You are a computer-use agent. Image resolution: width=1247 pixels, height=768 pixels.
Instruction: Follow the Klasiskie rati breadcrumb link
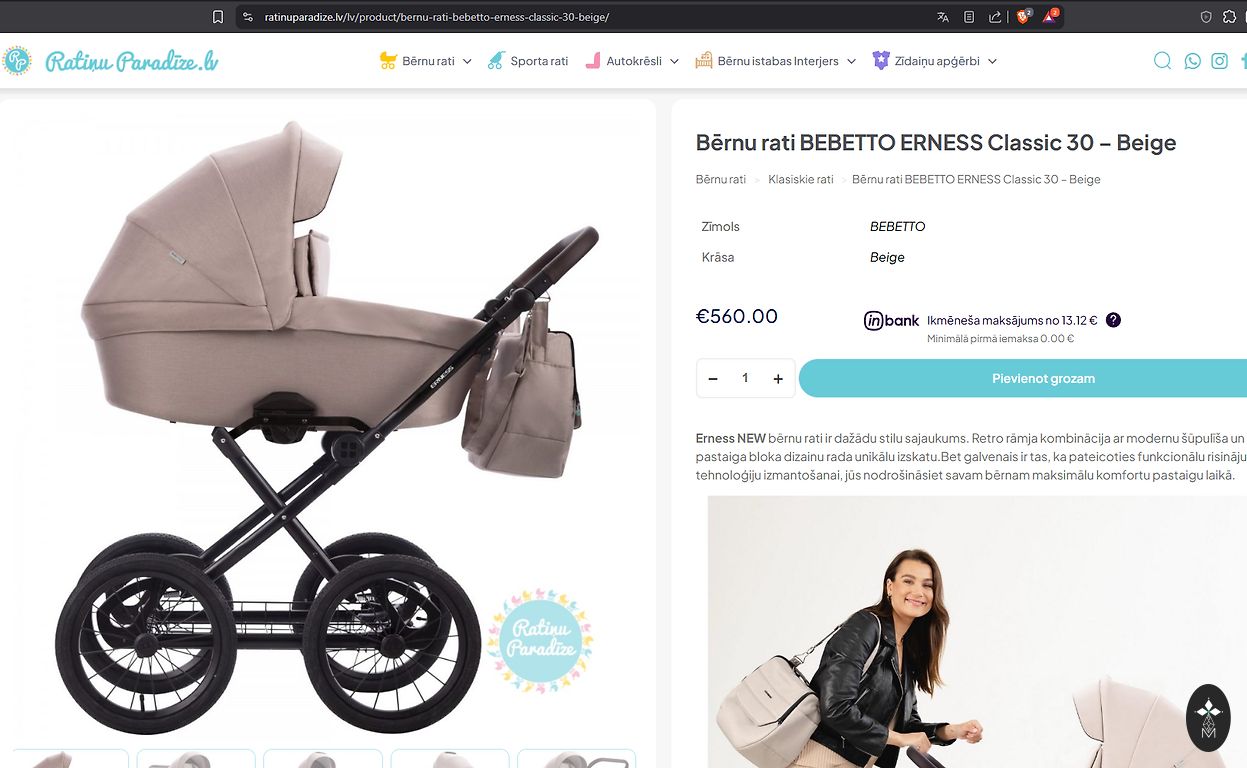[800, 180]
